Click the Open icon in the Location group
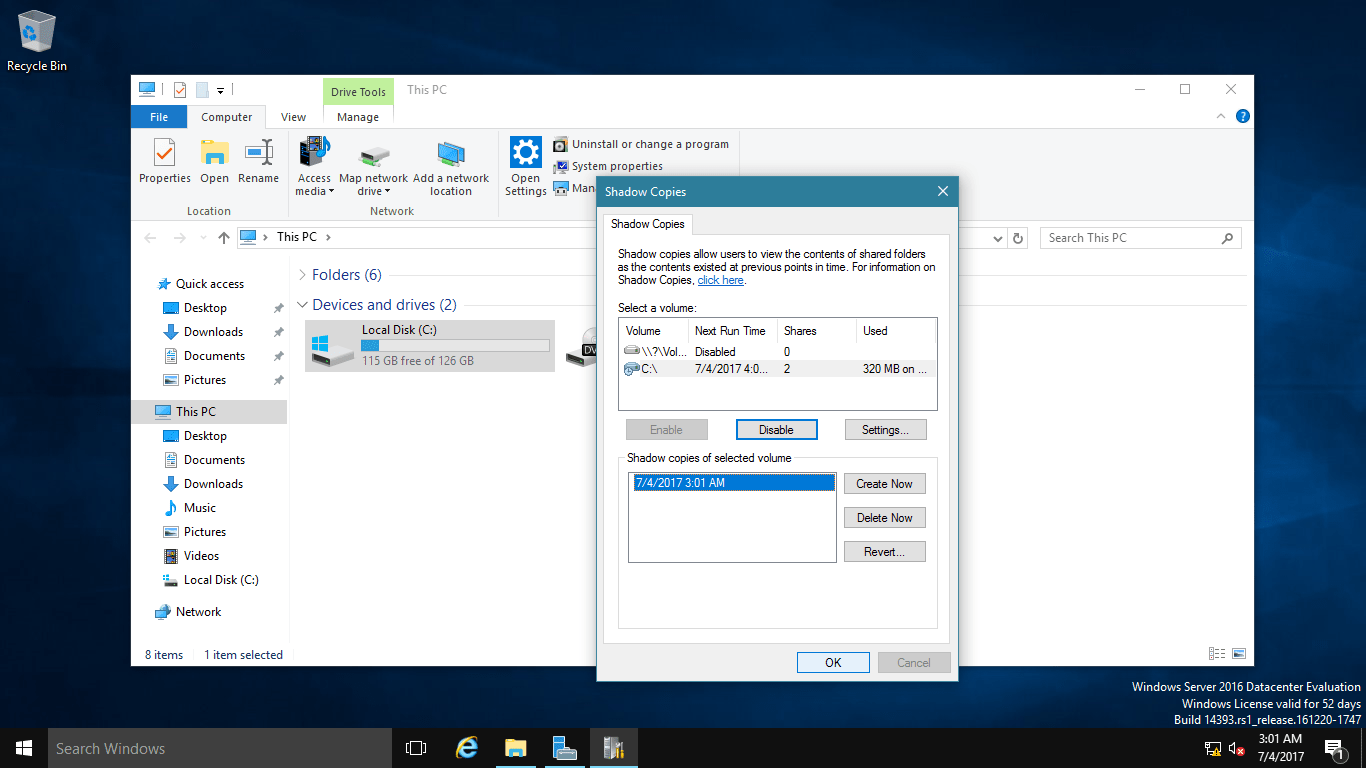Screen dimensions: 1366x768 [214, 160]
